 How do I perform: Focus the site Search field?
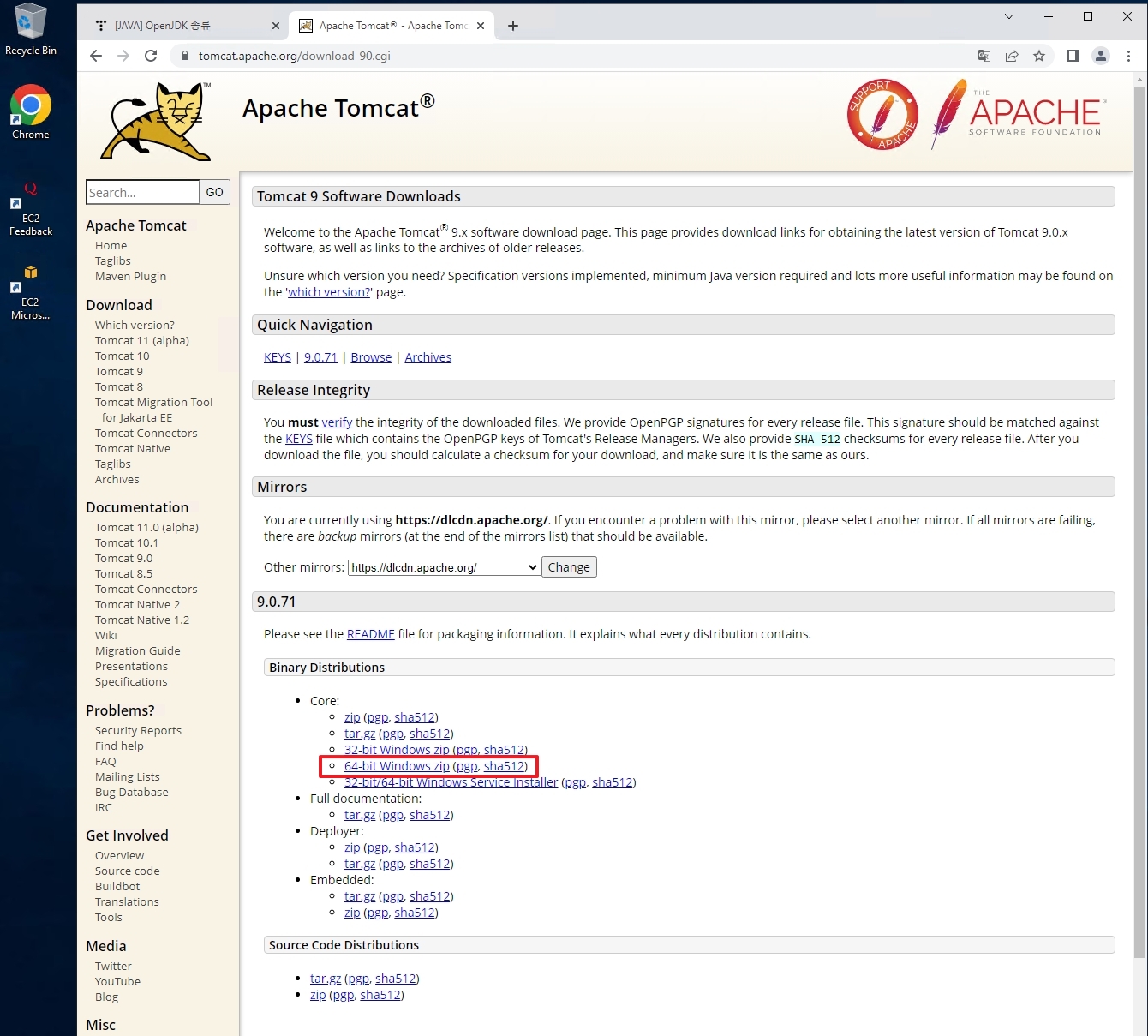pos(143,192)
